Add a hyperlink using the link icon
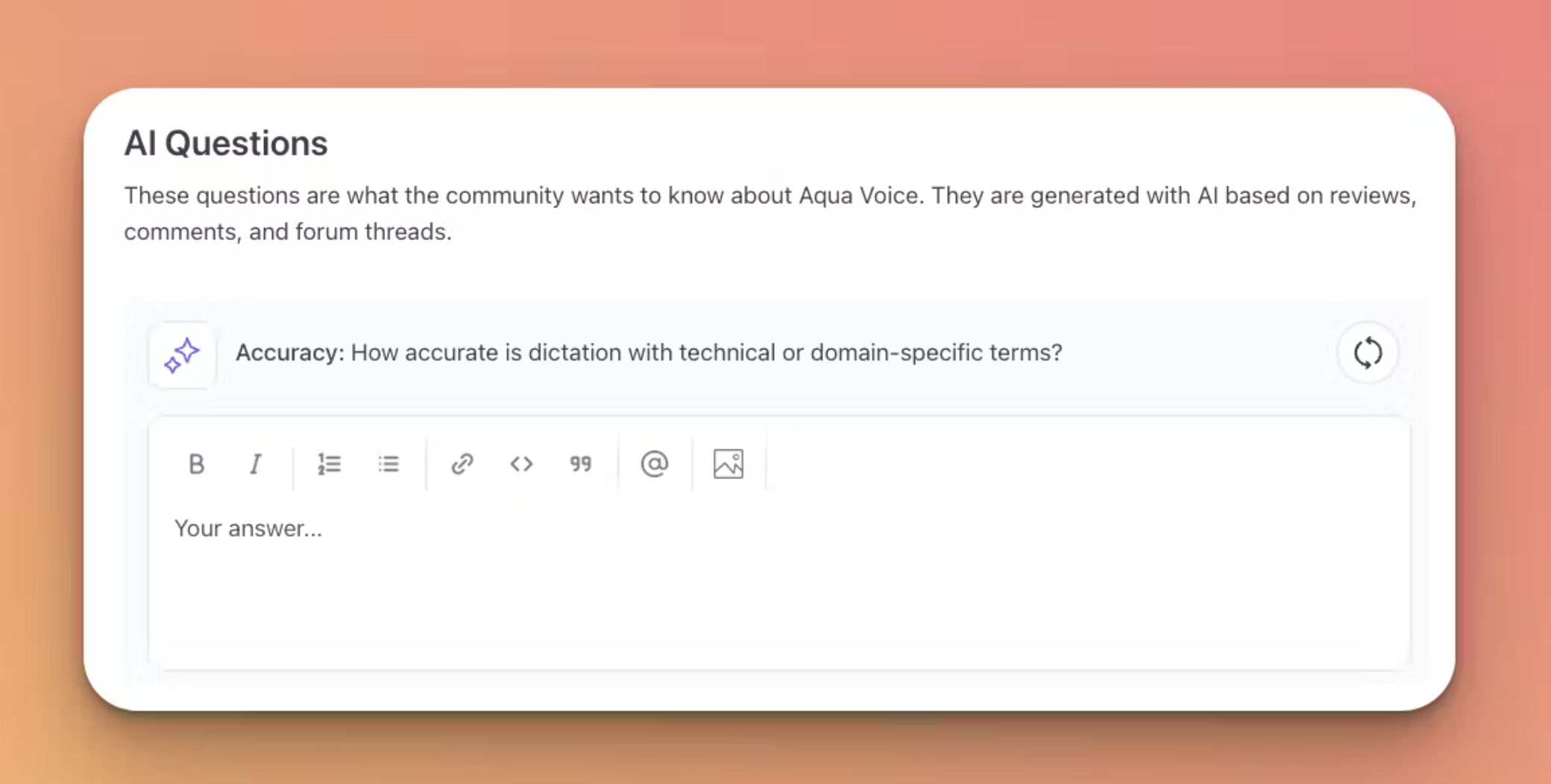The image size is (1551, 784). tap(462, 464)
